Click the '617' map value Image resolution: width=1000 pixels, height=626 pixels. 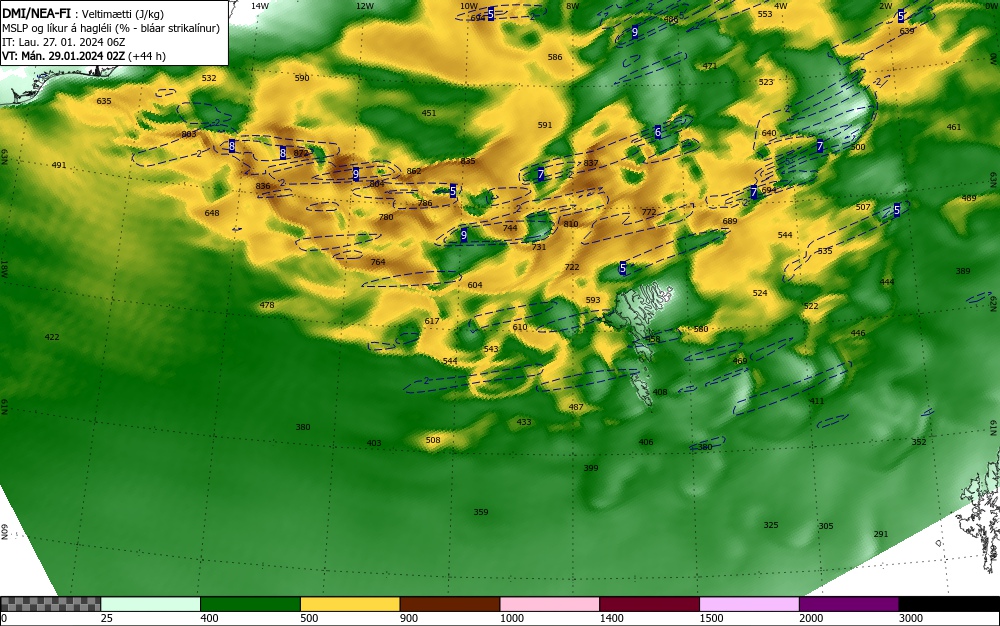tap(432, 321)
